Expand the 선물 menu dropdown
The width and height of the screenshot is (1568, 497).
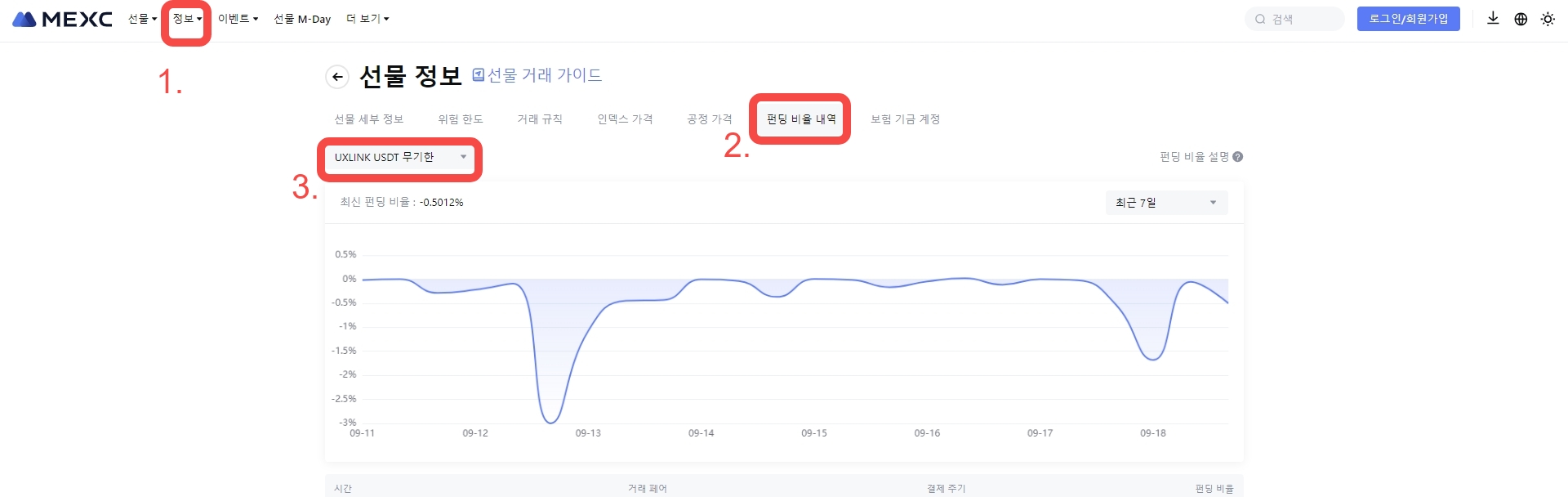142,19
